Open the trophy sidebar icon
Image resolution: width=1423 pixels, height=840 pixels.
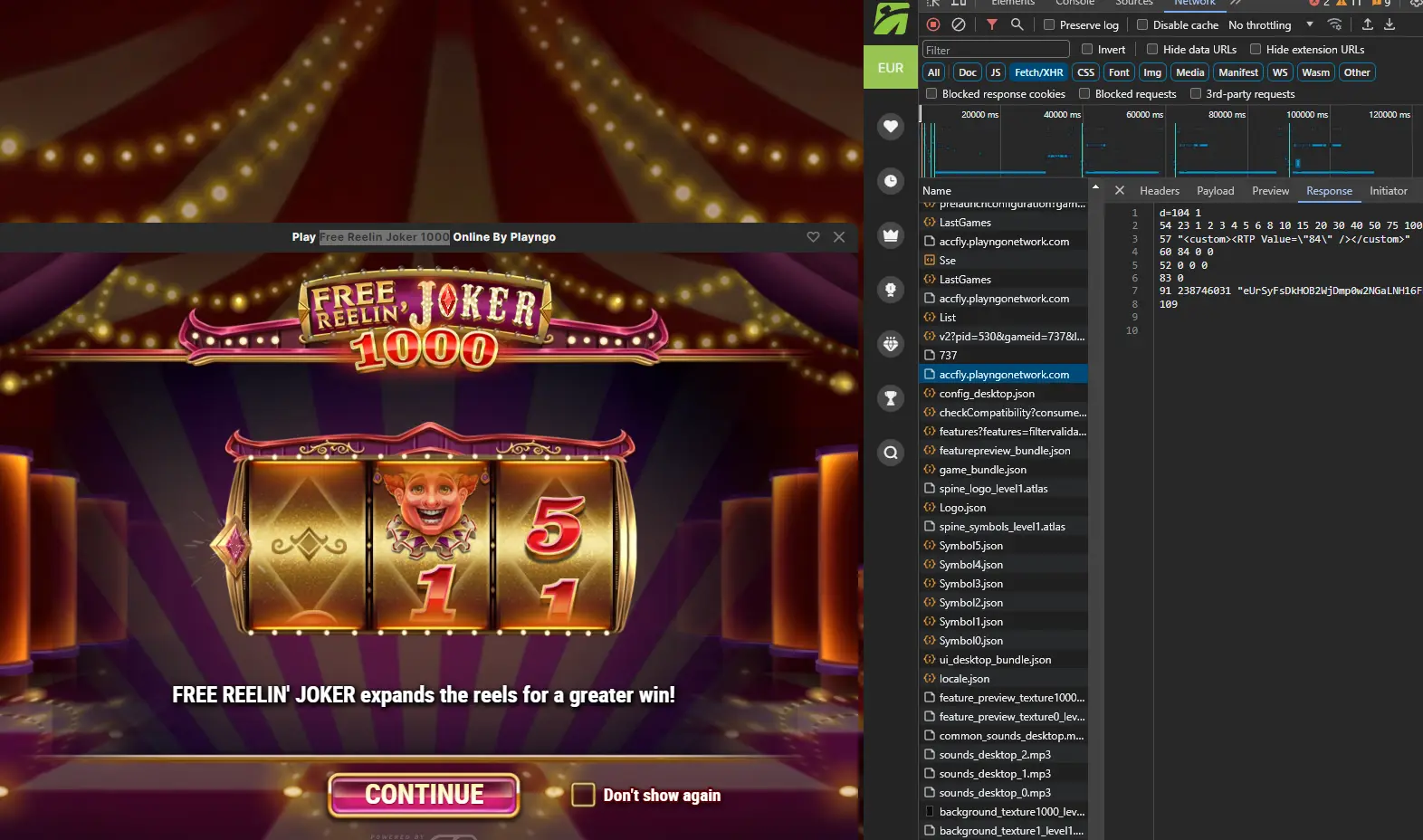click(891, 398)
